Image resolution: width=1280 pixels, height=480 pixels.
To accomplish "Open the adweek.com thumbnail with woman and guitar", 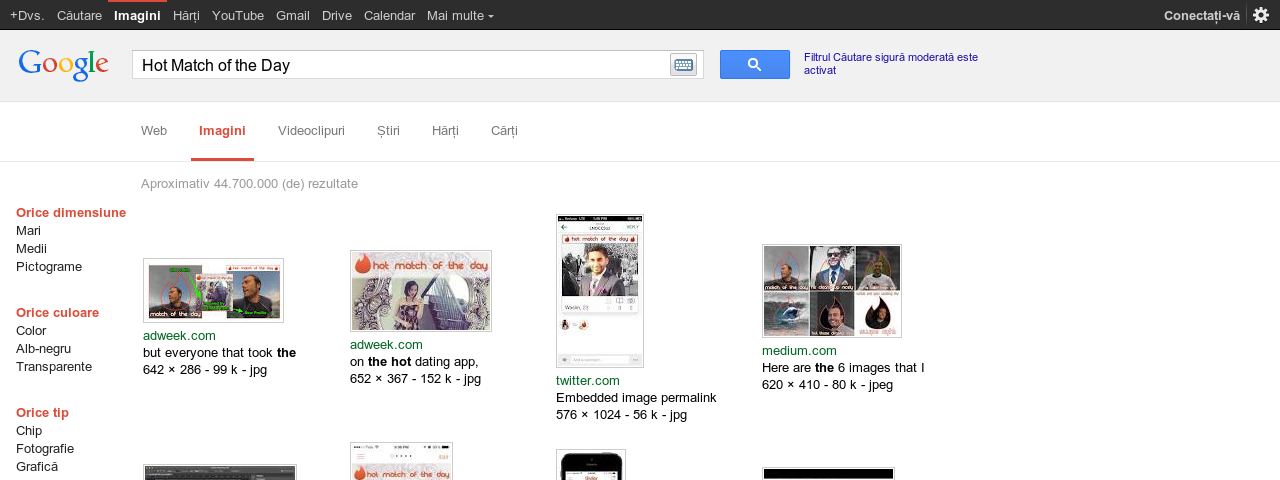I will point(421,291).
